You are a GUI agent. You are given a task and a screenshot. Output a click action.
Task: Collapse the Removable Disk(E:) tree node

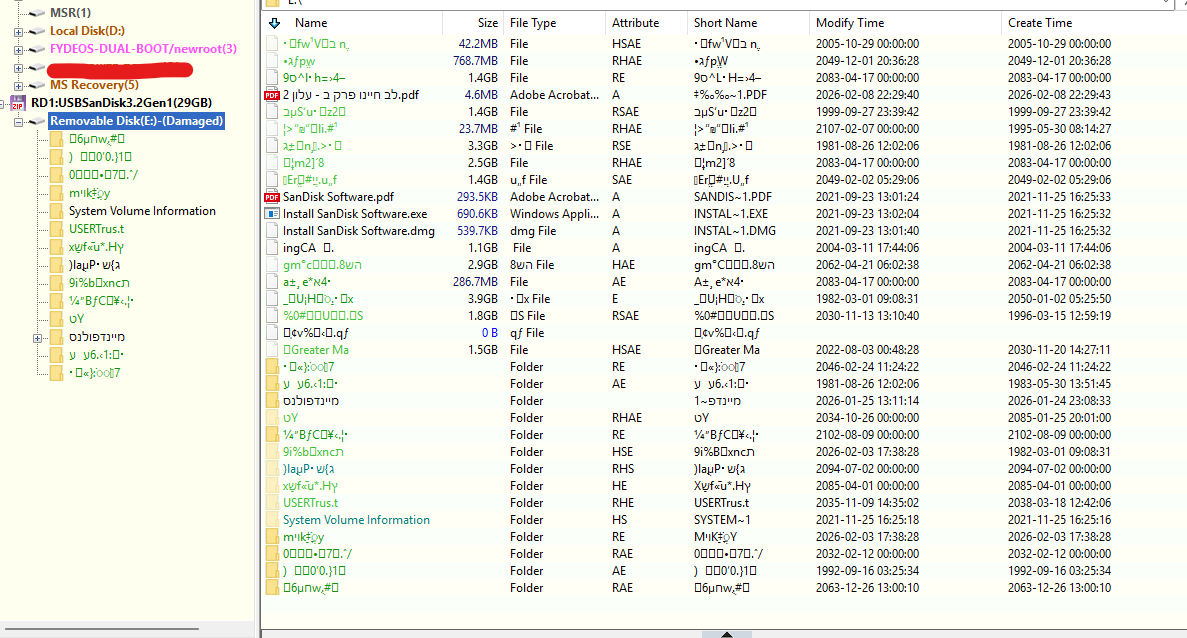click(x=18, y=121)
